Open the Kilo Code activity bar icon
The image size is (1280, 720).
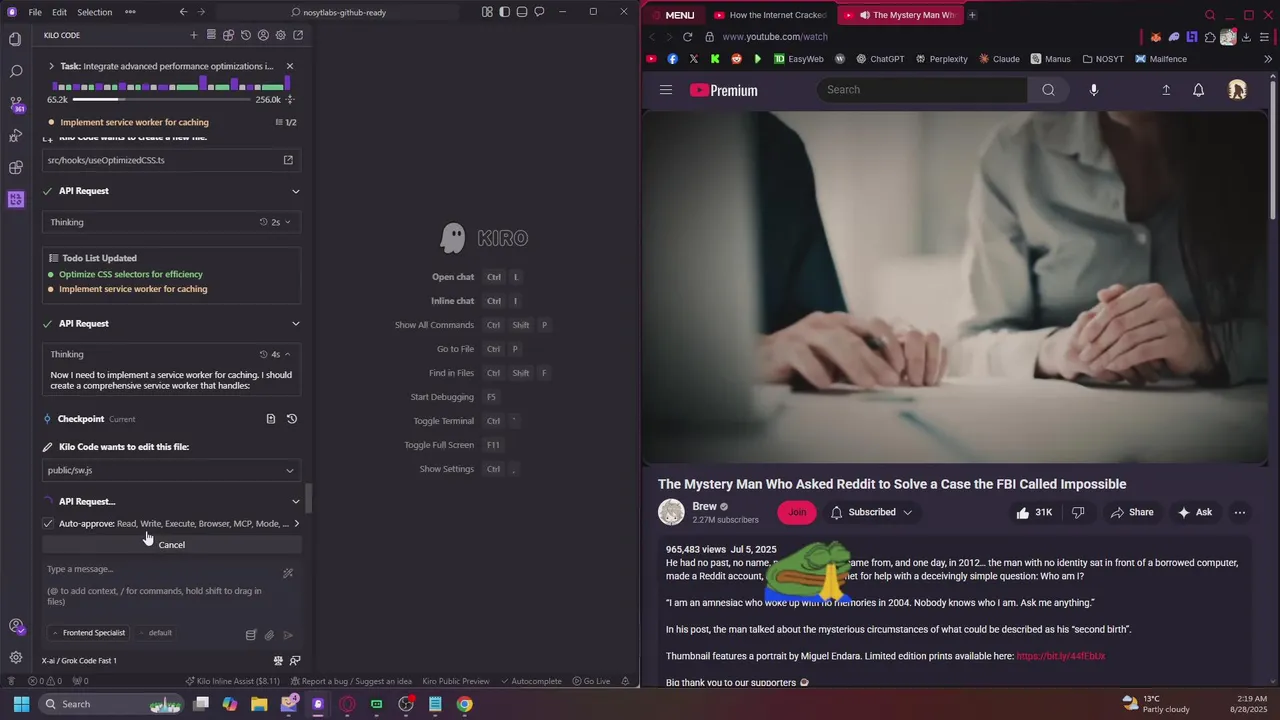[x=15, y=199]
